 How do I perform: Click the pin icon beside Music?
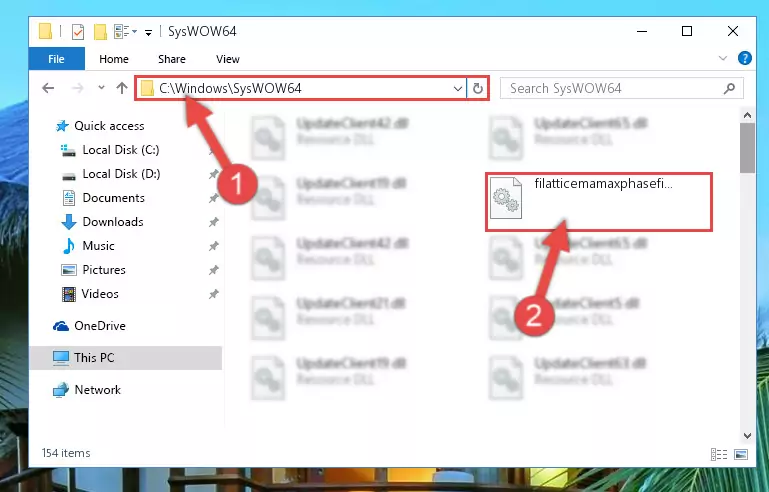tap(213, 246)
